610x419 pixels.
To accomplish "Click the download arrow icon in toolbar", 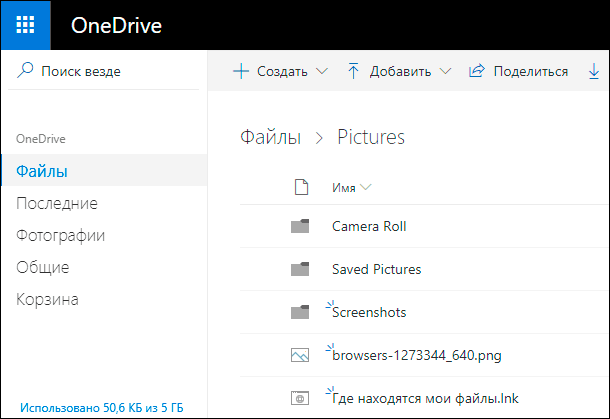I will point(594,72).
